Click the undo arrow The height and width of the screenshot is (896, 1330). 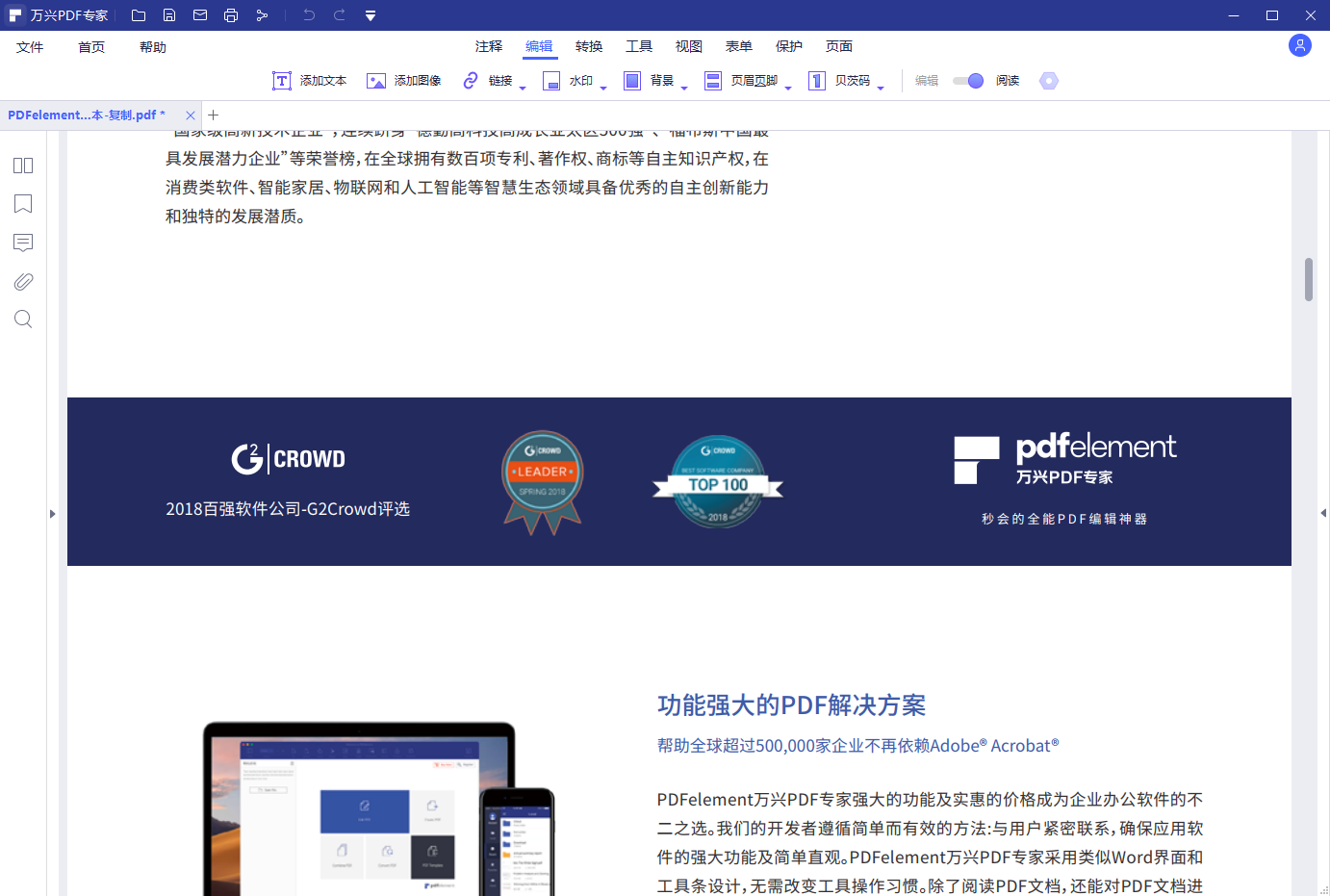[308, 14]
